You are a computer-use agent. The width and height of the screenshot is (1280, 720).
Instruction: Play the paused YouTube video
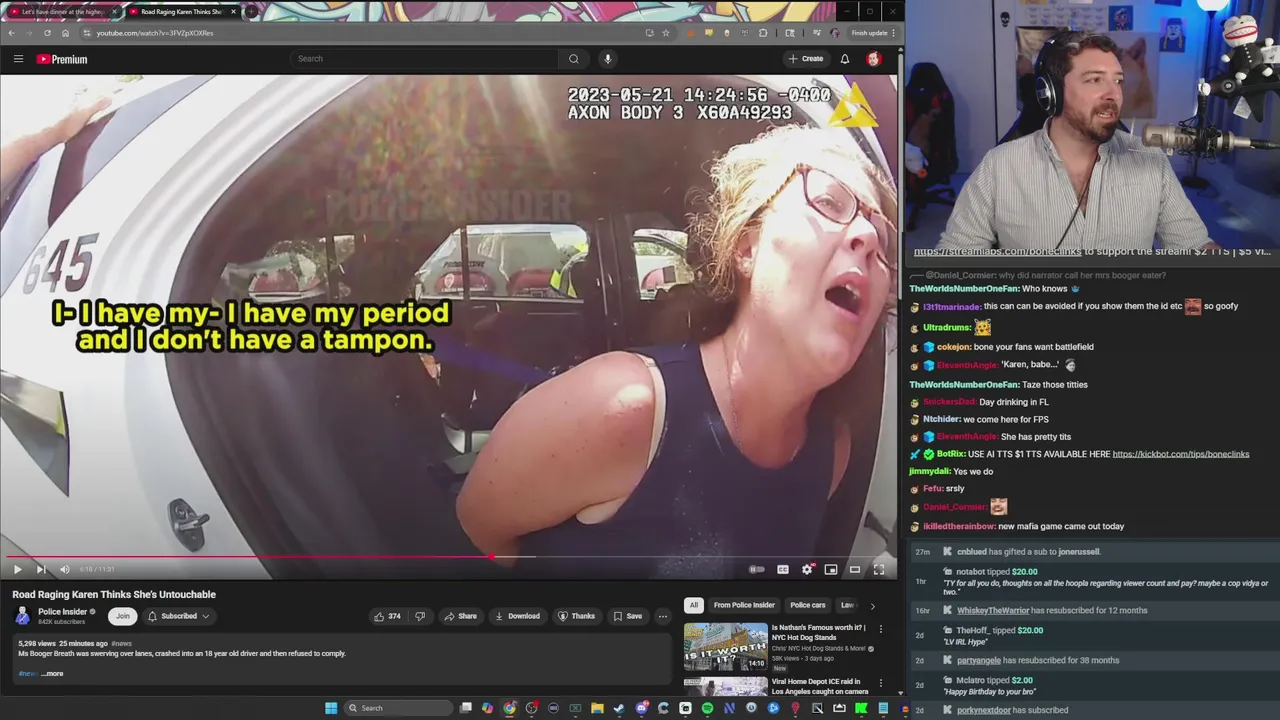pos(17,569)
